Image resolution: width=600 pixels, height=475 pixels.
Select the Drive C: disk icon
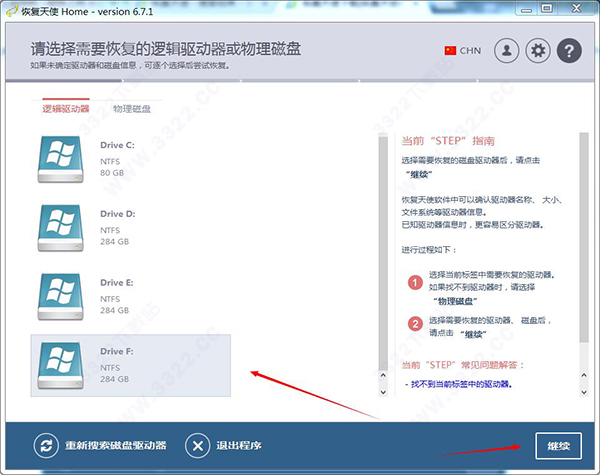tap(60, 159)
